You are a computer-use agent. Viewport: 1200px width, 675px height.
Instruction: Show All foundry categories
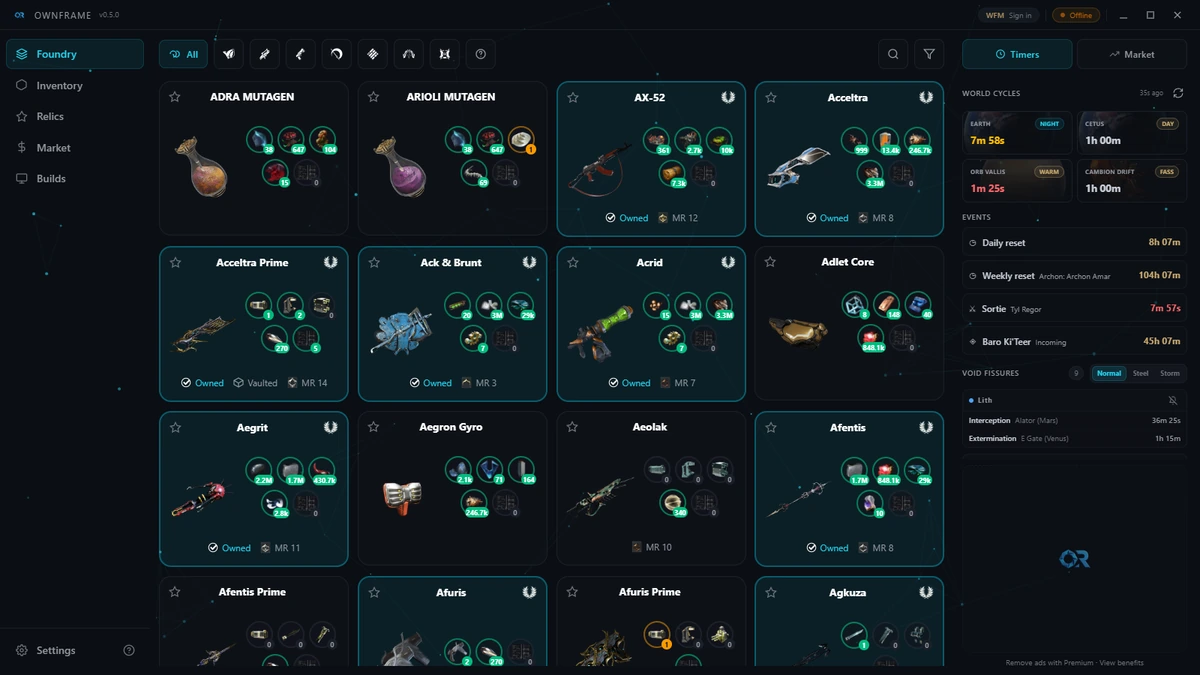point(184,54)
